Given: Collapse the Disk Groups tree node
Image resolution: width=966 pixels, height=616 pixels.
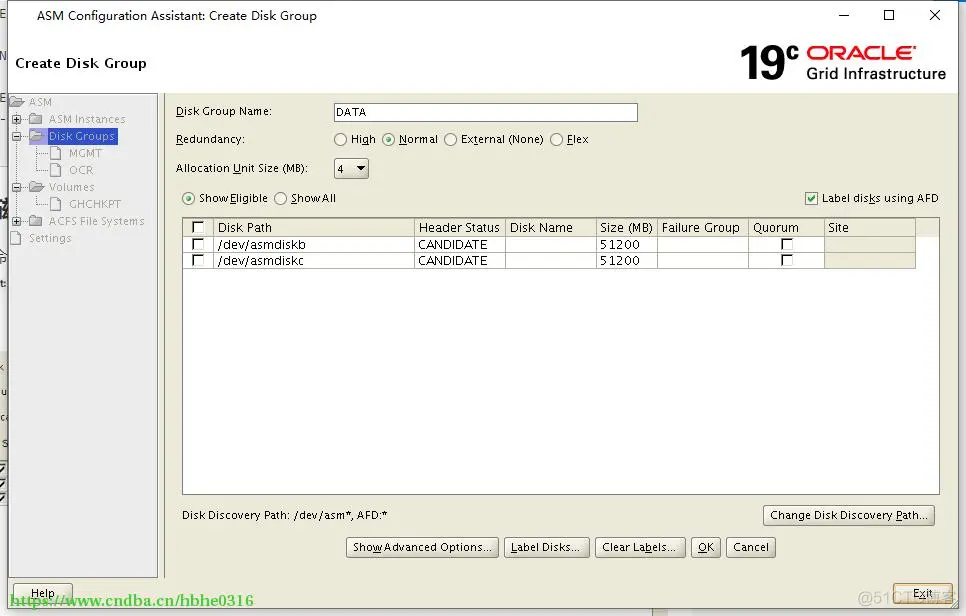Looking at the screenshot, I should [17, 136].
